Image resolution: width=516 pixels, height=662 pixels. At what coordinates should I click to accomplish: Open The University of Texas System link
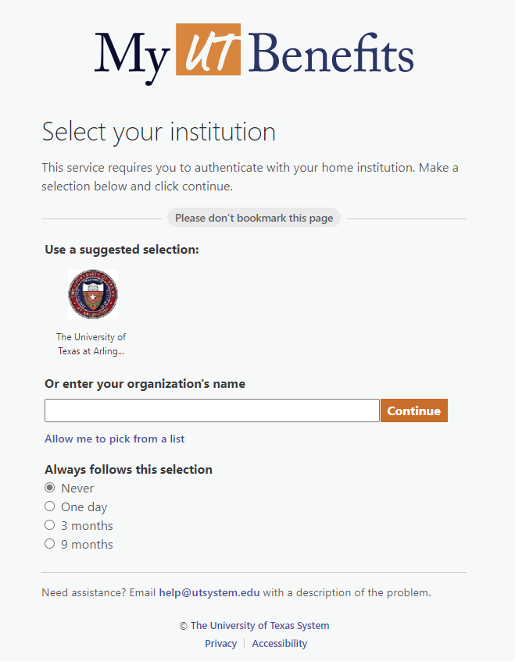(x=260, y=626)
